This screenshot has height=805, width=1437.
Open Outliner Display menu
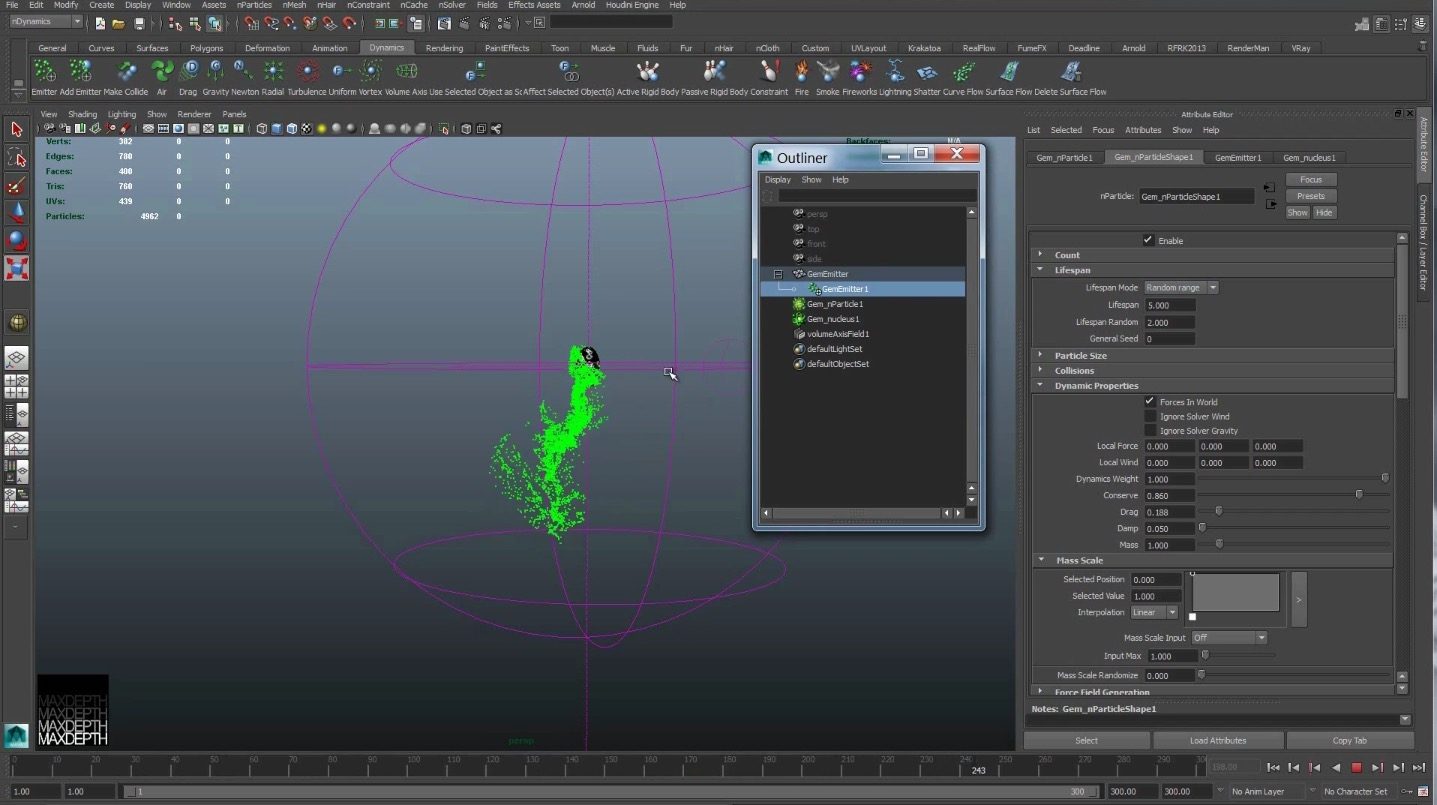pyautogui.click(x=777, y=180)
